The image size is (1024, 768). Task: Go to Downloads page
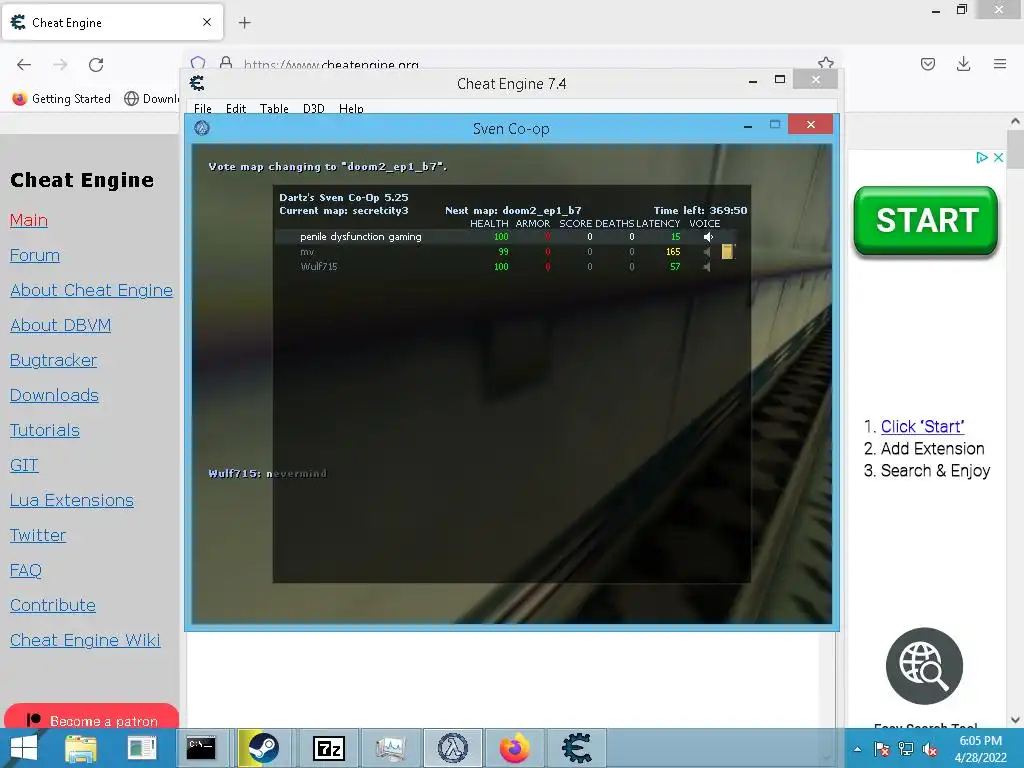54,395
